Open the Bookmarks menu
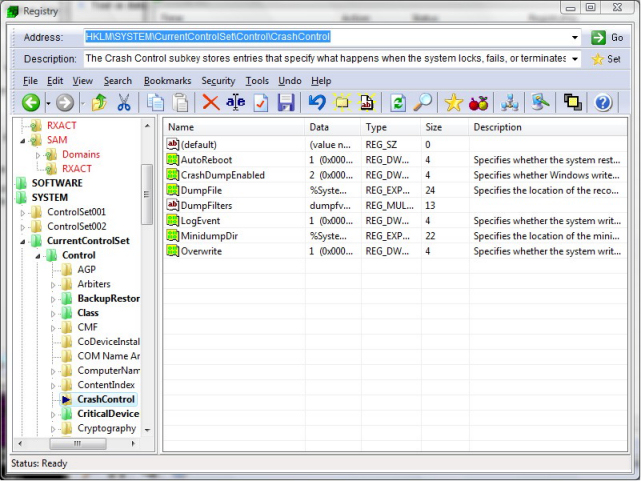Viewport: 641px width, 481px height. pos(167,81)
